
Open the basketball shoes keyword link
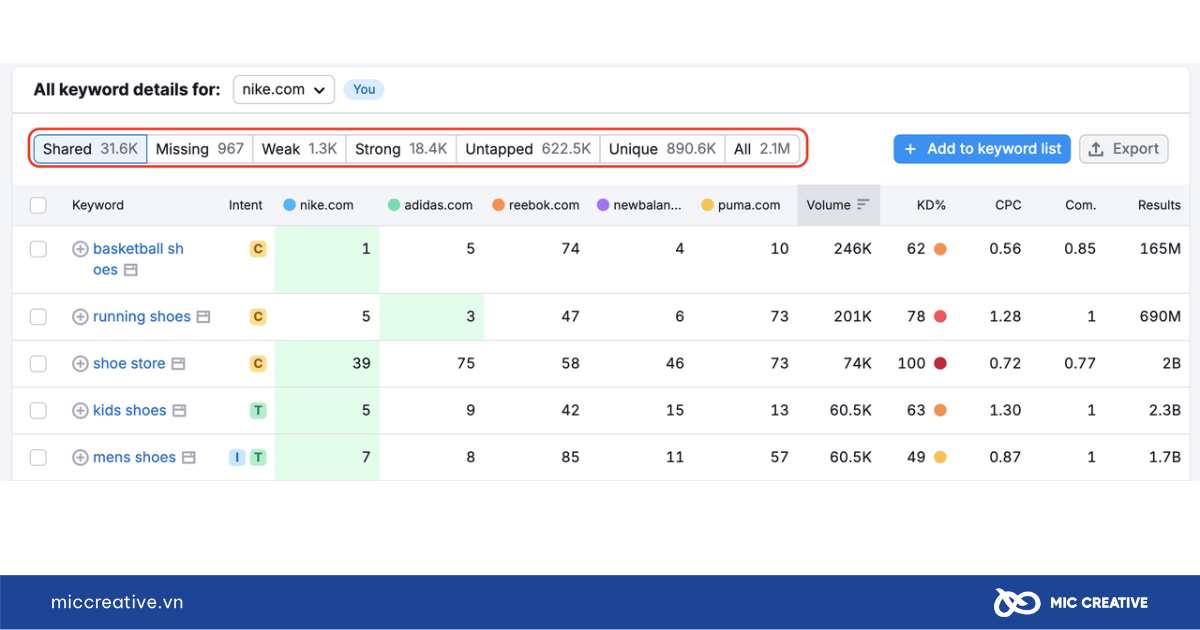138,259
